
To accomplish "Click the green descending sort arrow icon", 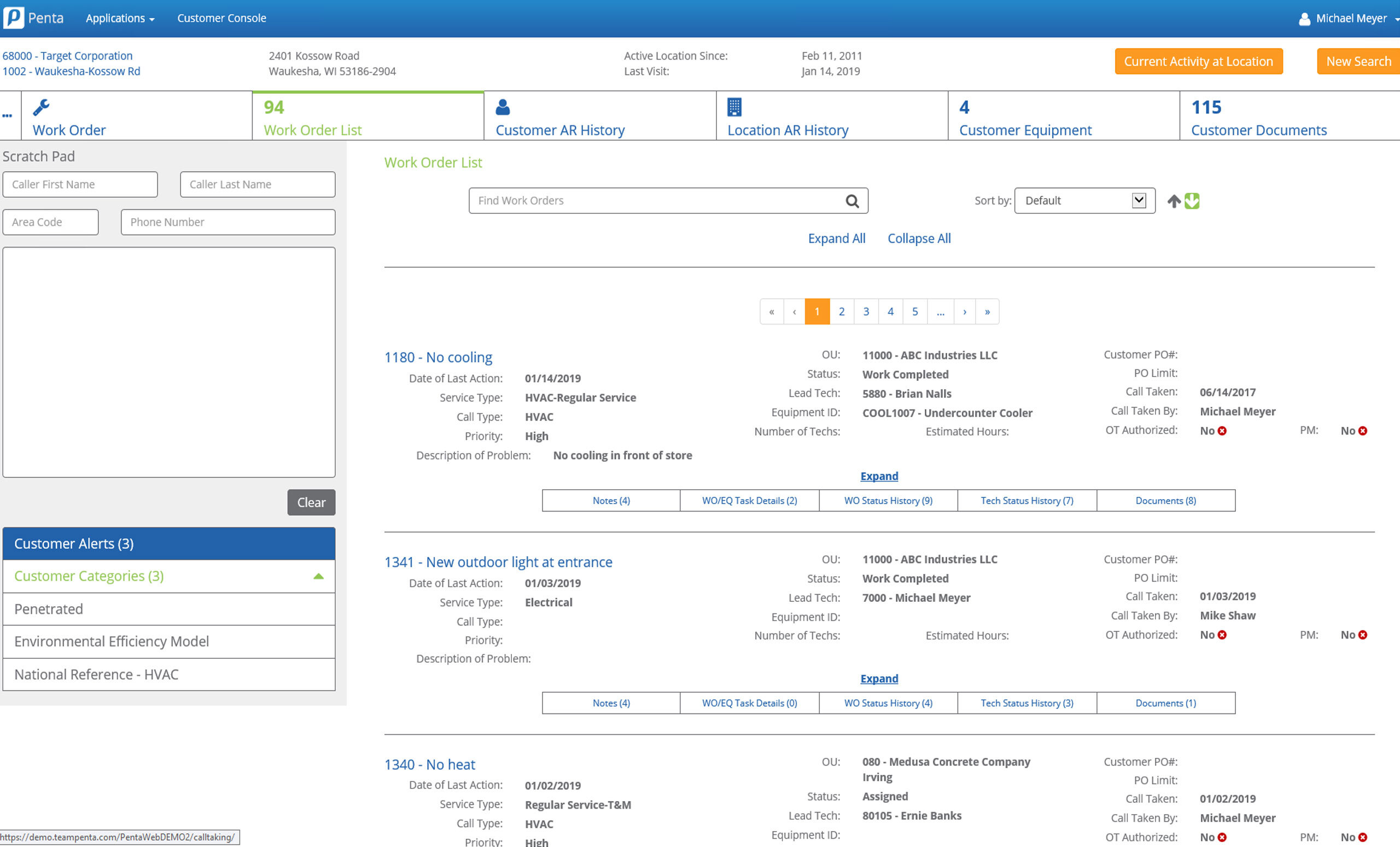I will click(x=1192, y=201).
